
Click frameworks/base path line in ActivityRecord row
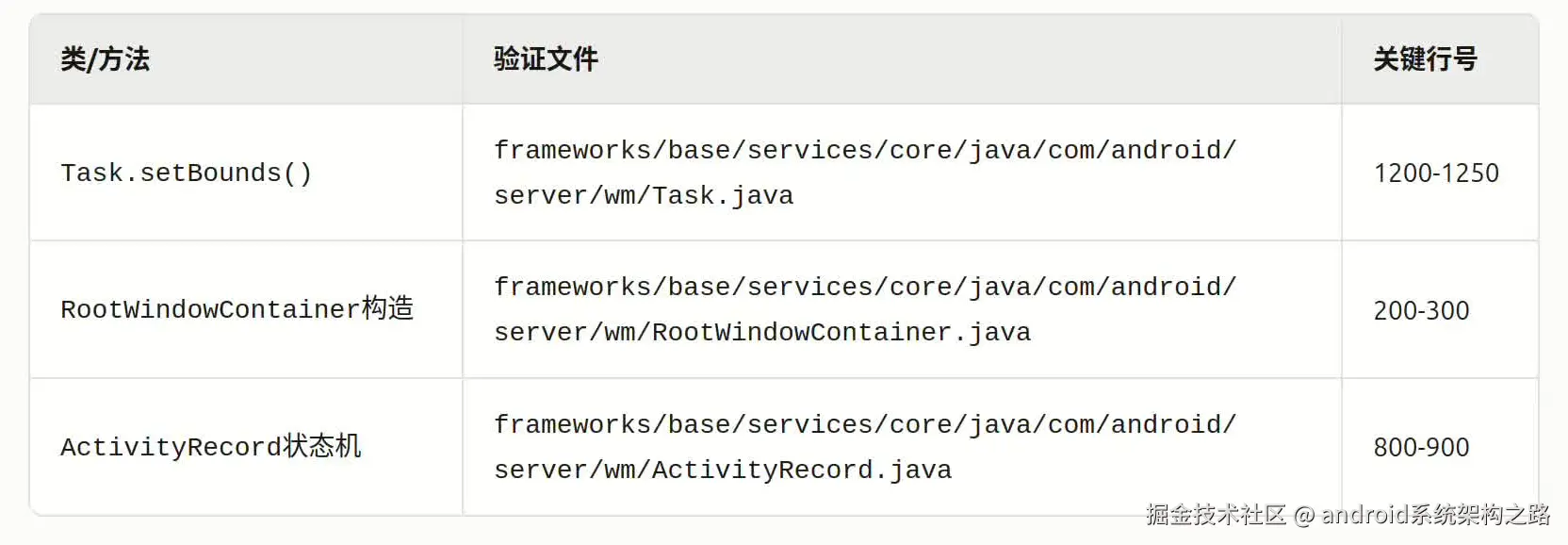pos(864,425)
